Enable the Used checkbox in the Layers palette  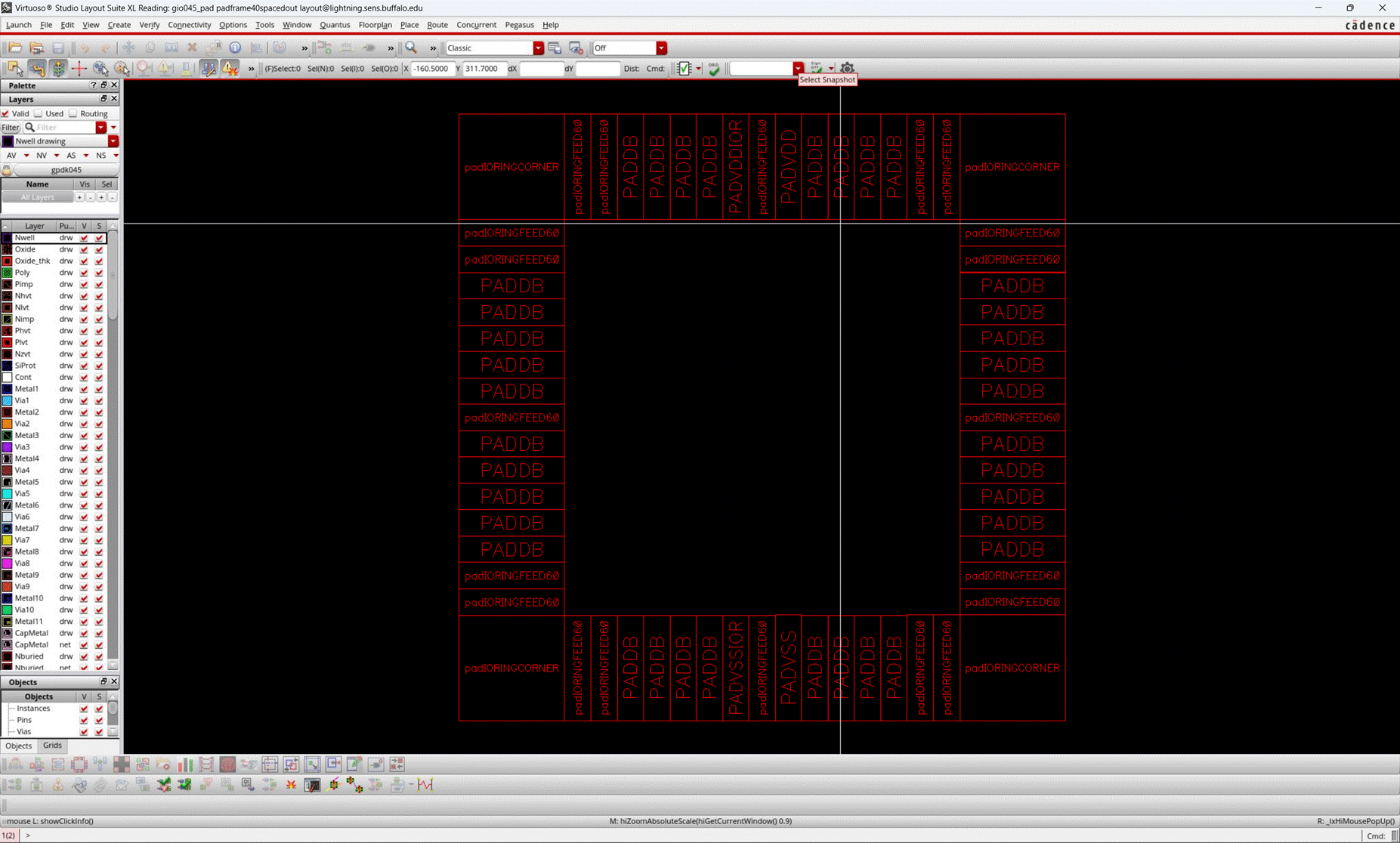click(39, 113)
